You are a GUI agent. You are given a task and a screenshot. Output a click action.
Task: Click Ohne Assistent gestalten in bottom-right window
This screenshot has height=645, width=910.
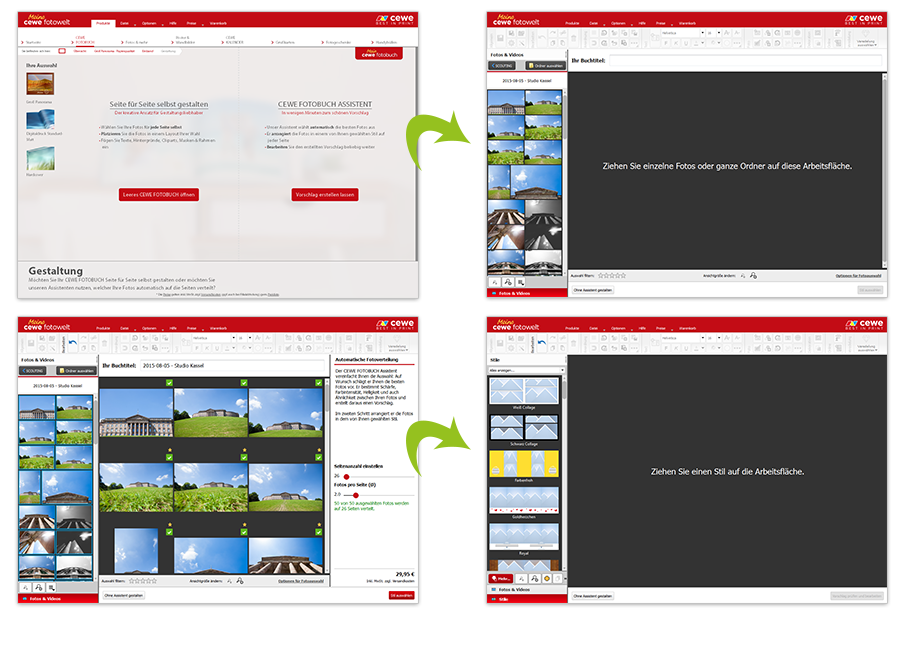(x=593, y=596)
